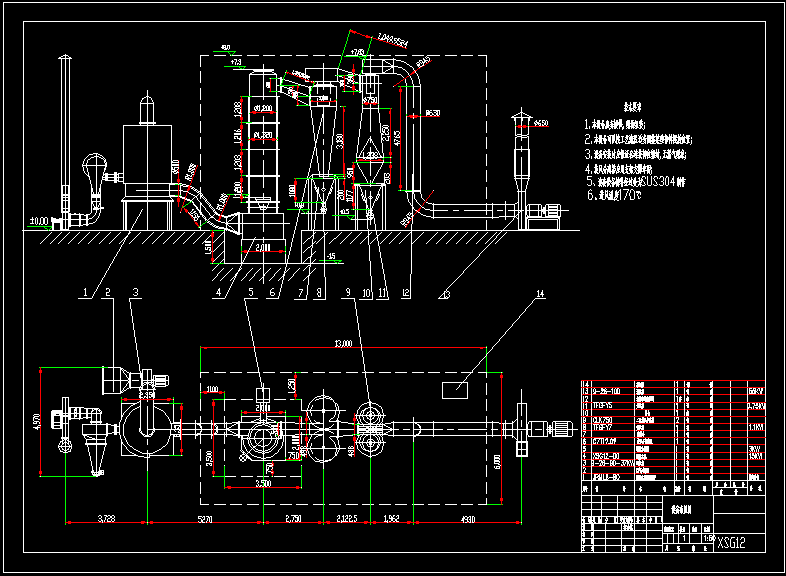Image resolution: width=786 pixels, height=576 pixels.
Task: Select the 3,330 cyclone height dimension
Action: pos(340,141)
